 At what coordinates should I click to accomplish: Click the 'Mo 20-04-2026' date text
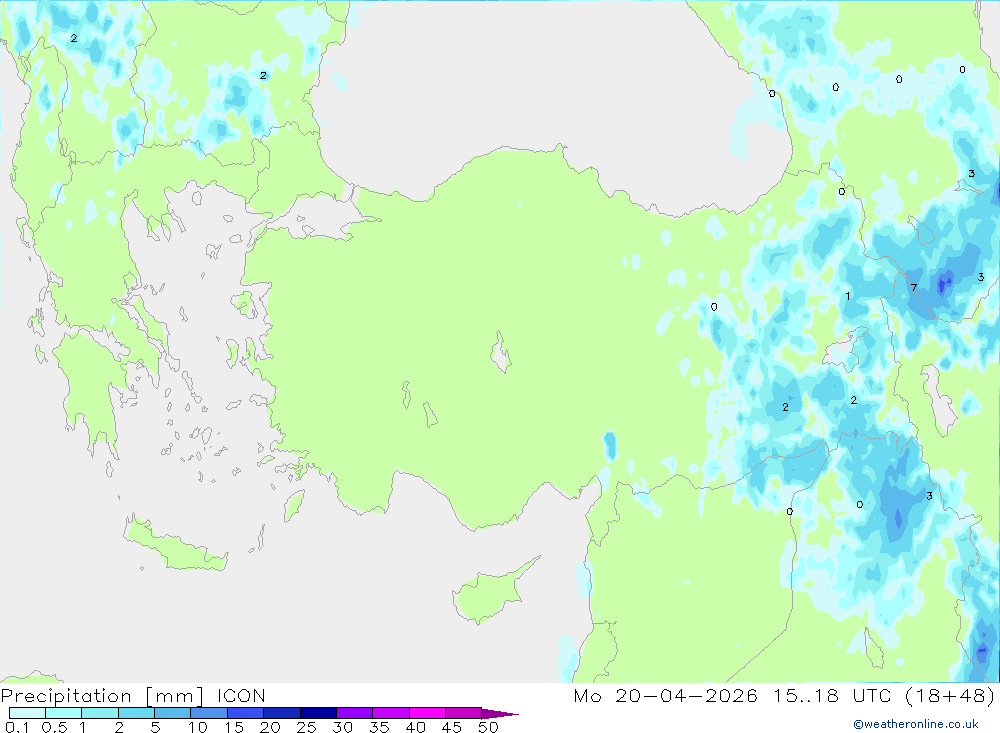665,695
